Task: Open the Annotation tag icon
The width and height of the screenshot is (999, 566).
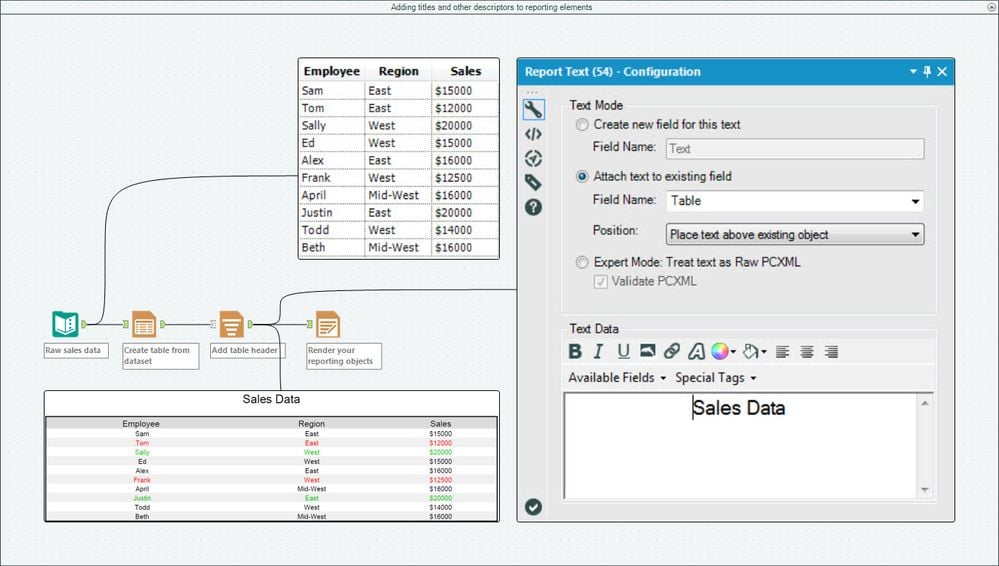Action: coord(533,182)
